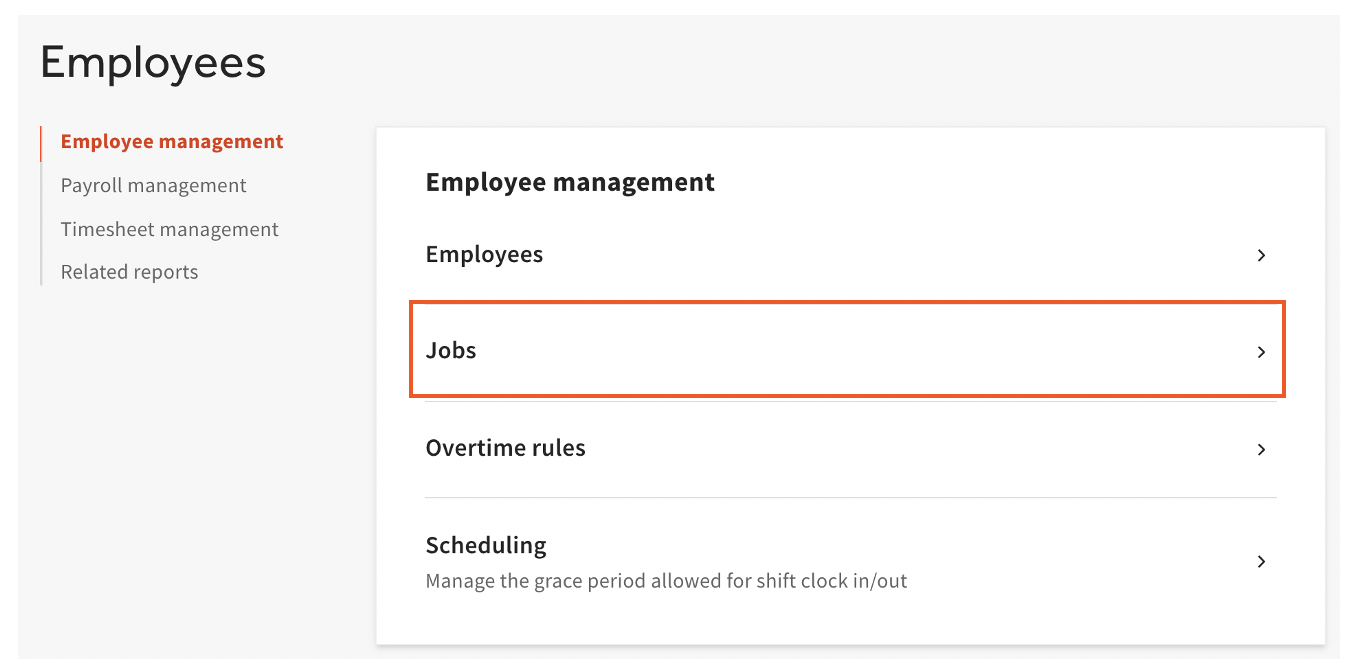Select Employee management in the sidebar
This screenshot has width=1358, height=672.
(171, 141)
